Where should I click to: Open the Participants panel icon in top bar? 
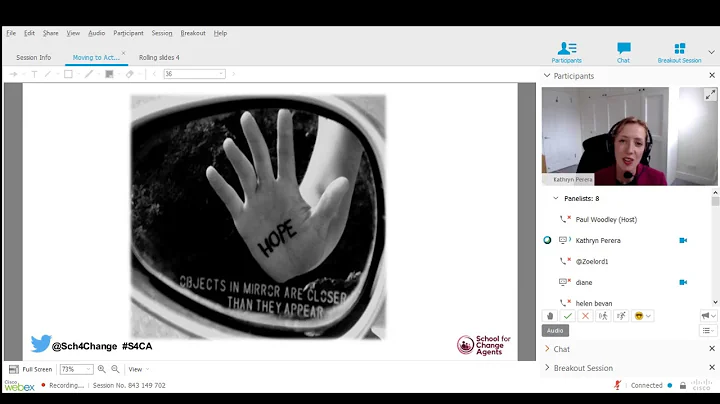567,52
